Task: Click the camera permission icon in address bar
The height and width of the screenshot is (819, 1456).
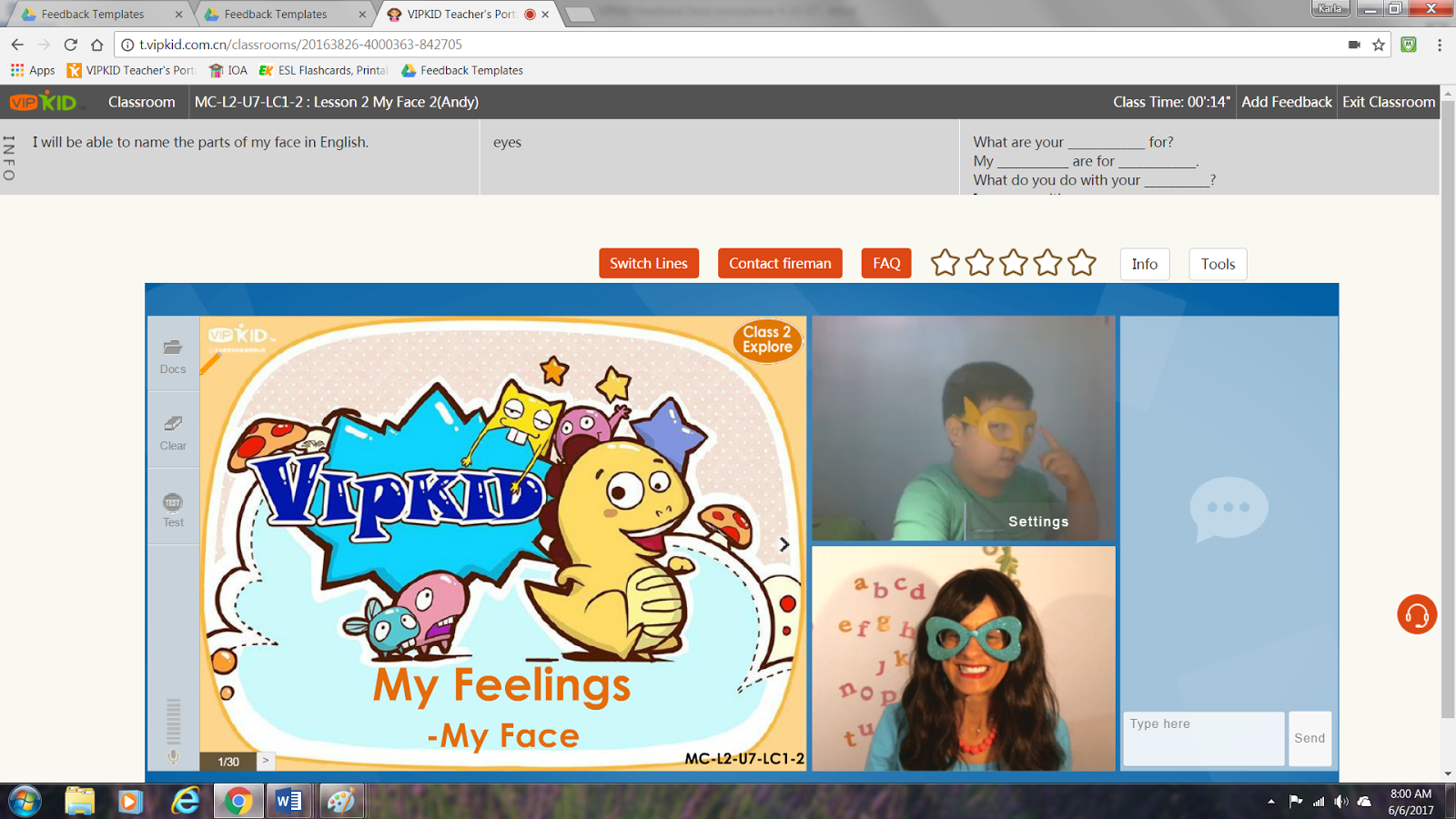Action: (x=1354, y=44)
